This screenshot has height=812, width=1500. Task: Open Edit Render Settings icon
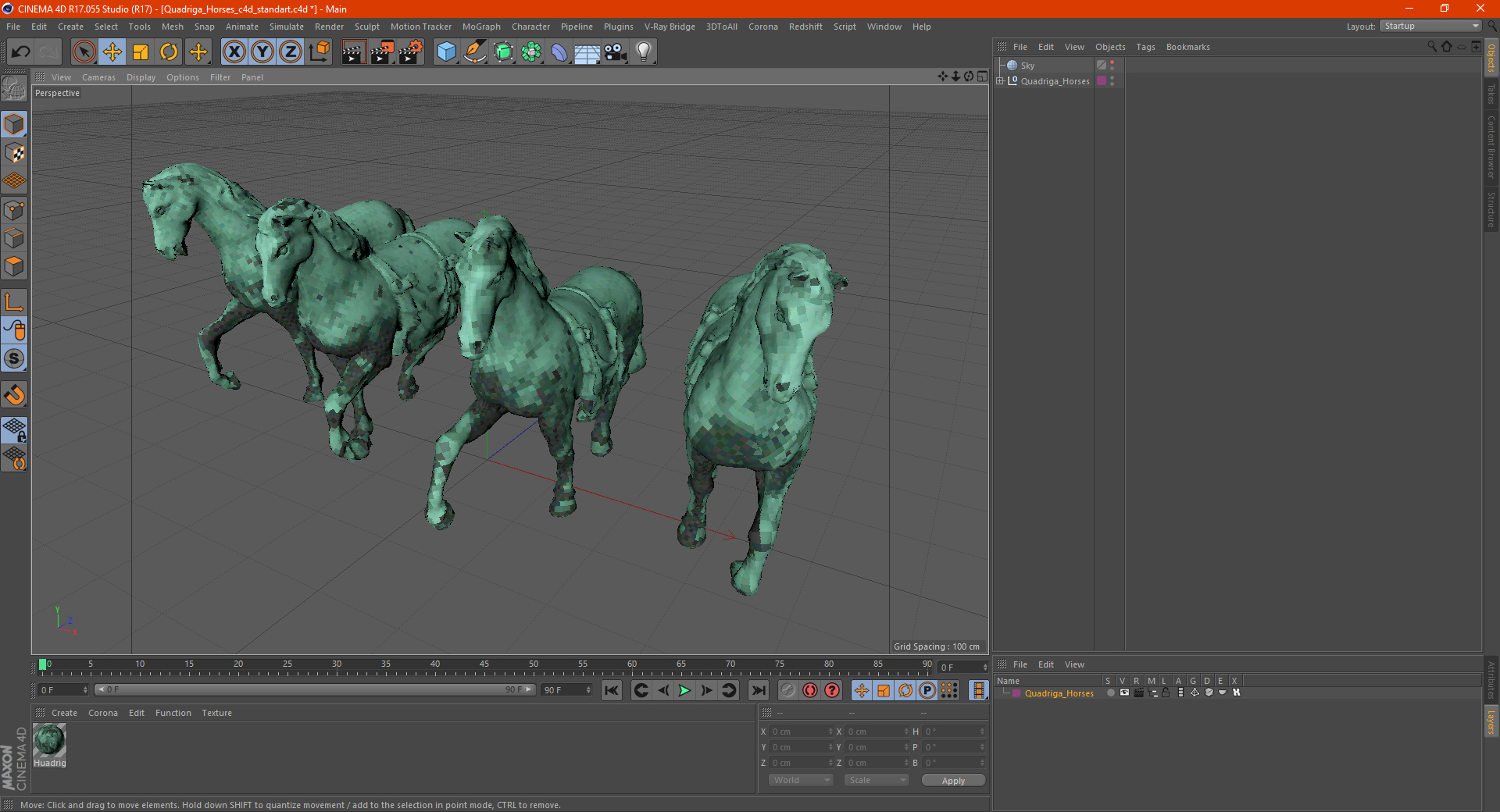click(x=411, y=52)
